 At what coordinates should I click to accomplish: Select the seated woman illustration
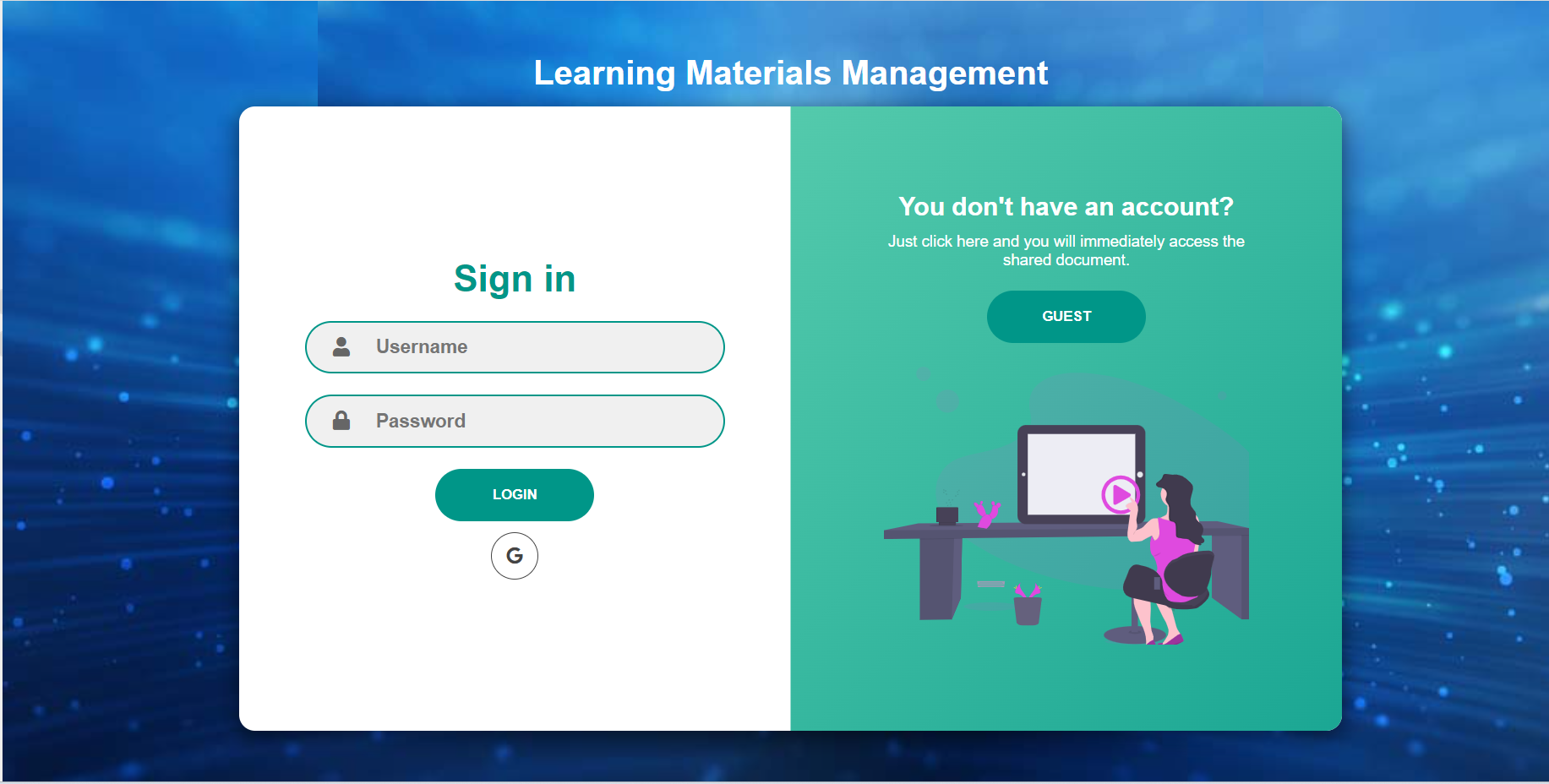tap(1166, 541)
